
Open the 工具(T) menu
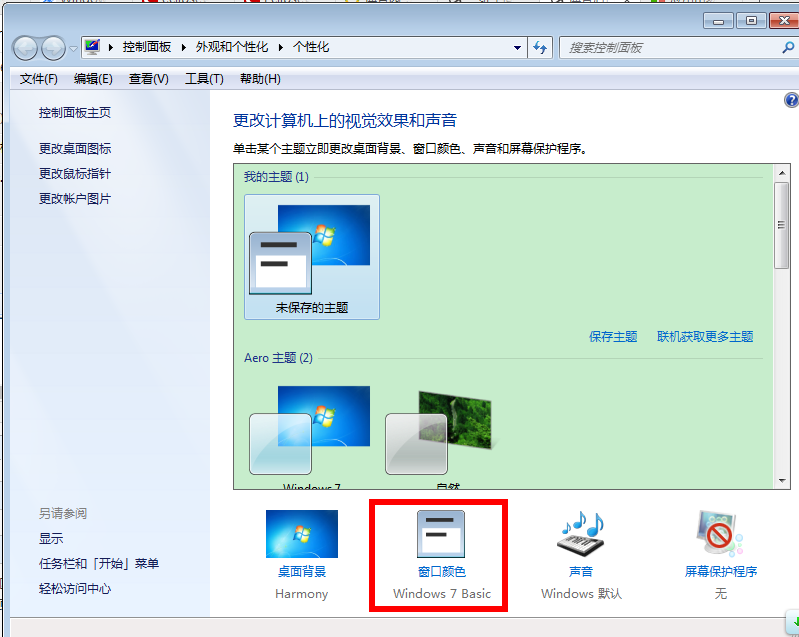click(204, 79)
